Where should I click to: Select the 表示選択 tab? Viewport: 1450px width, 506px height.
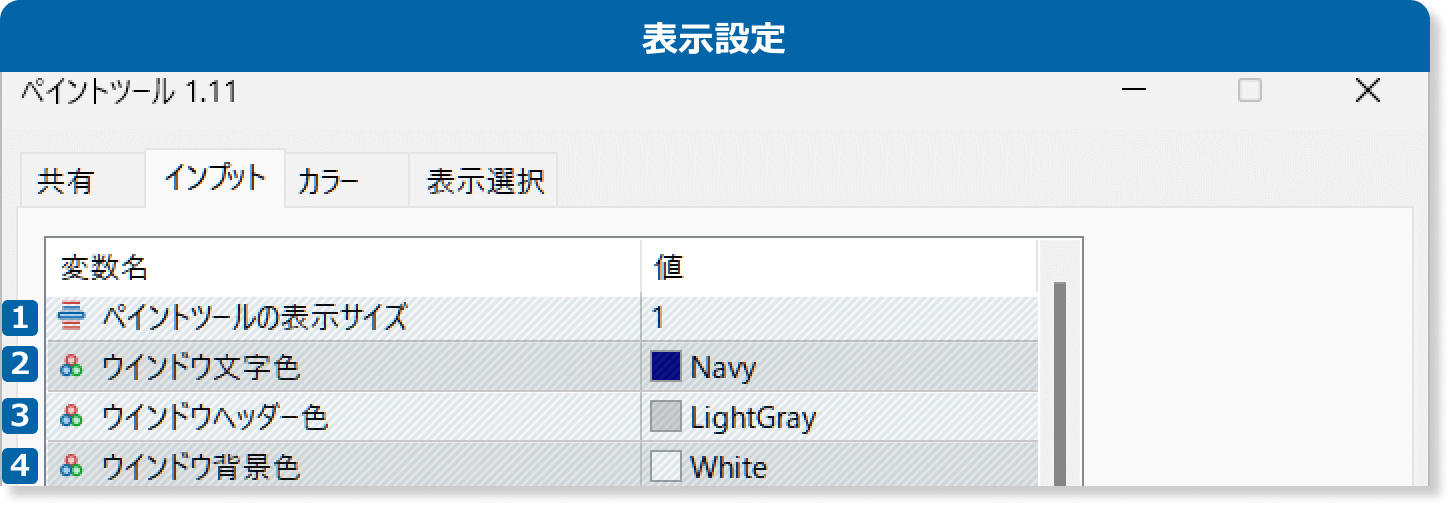pos(484,182)
